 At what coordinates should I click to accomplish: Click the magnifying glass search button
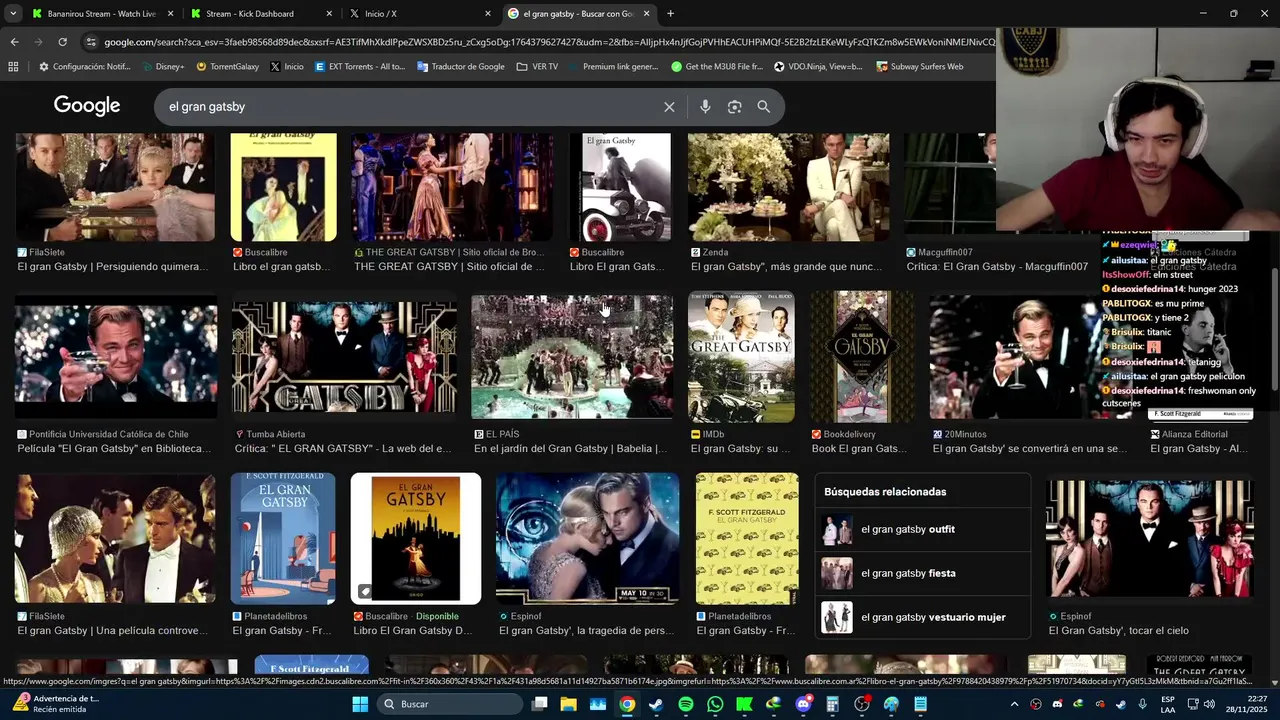point(764,107)
